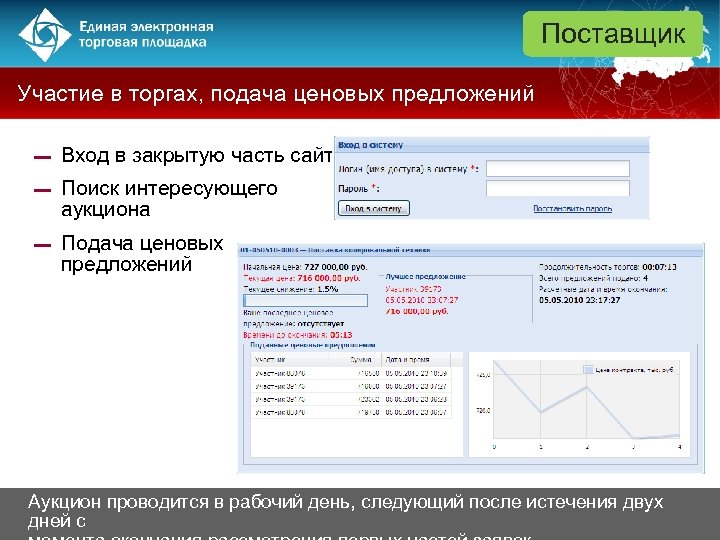720x540 pixels.
Task: Click best offer time '05.05.2010 23:07:27'
Action: [x=422, y=300]
